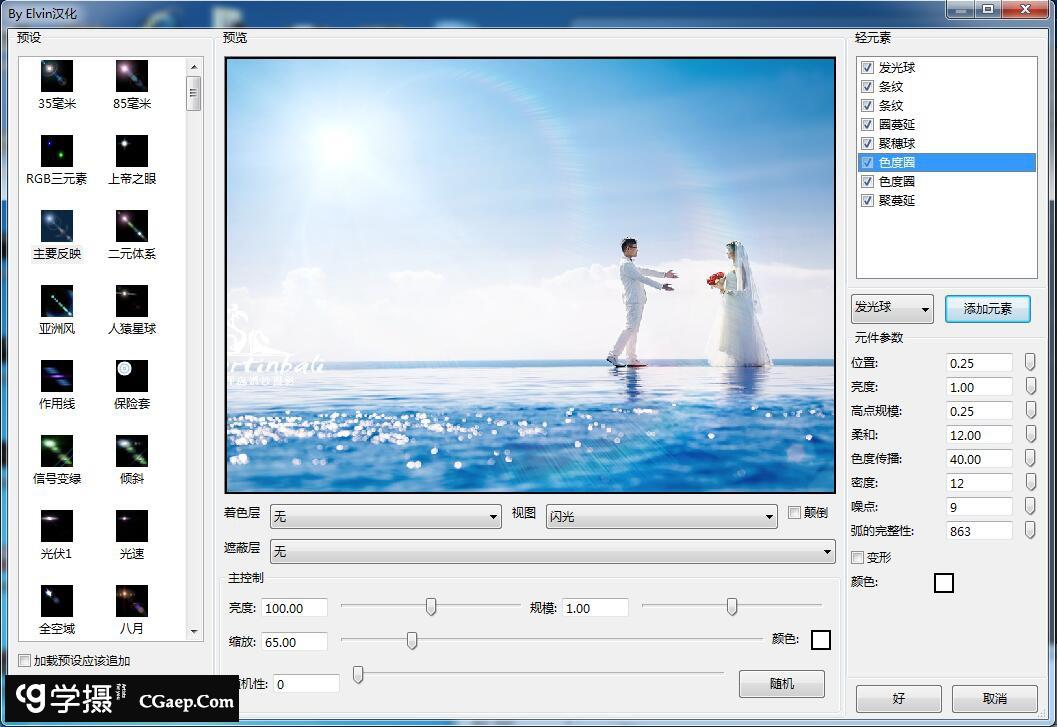Pick the RGB三元素 preset icon

(x=57, y=151)
